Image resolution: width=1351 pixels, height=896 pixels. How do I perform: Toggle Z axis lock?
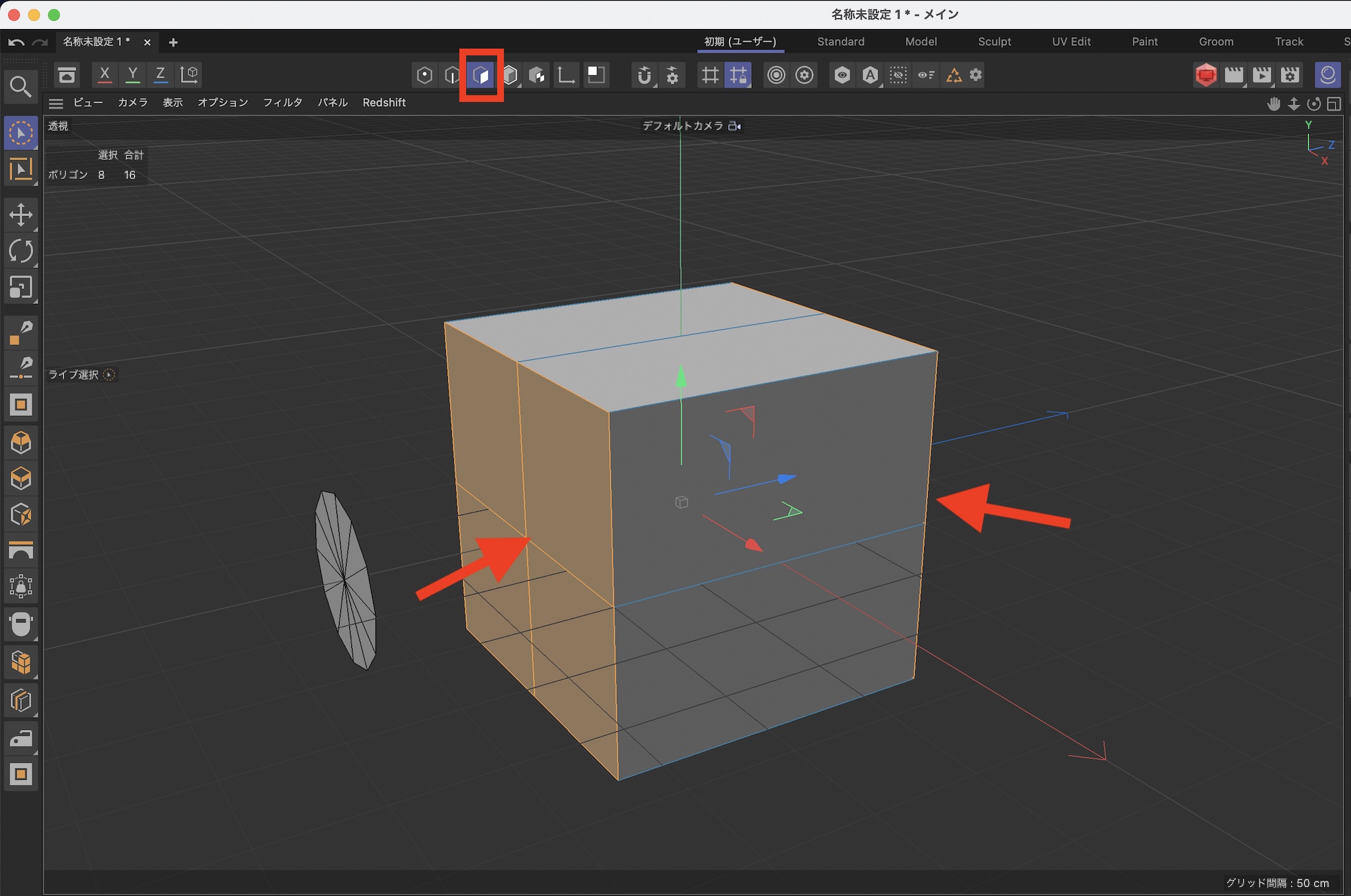[x=160, y=75]
